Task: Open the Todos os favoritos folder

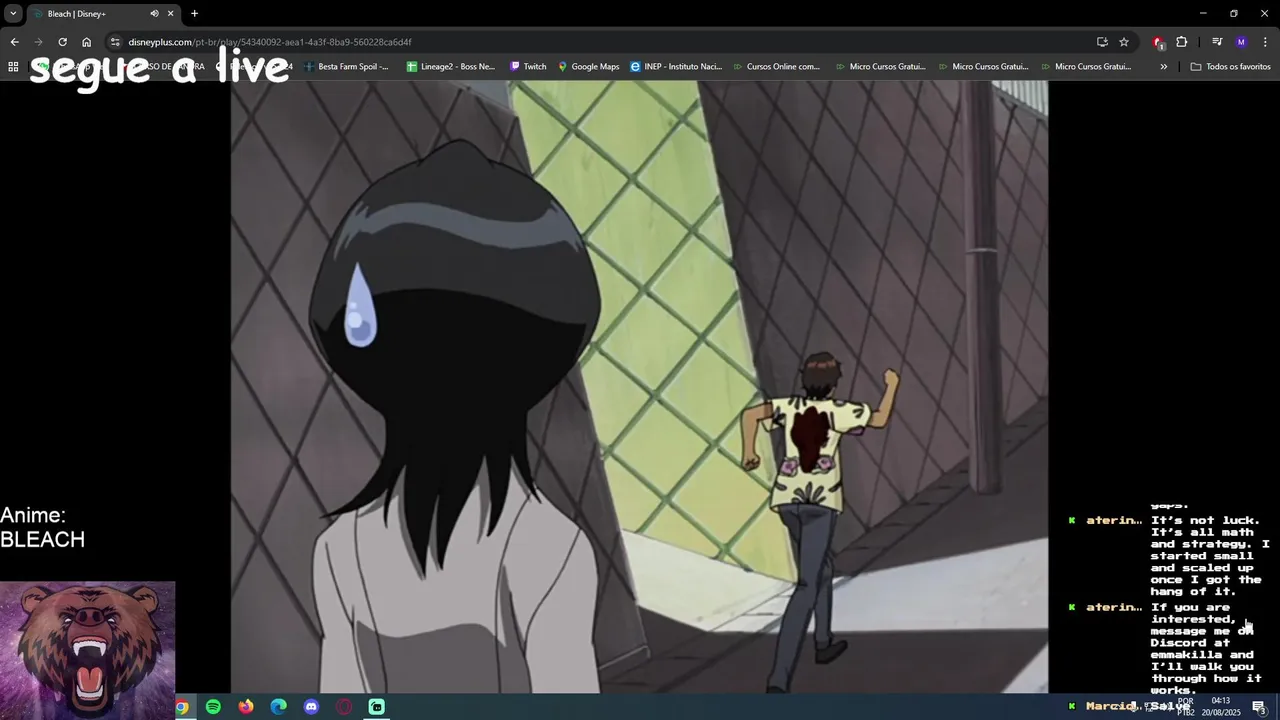Action: tap(1230, 67)
